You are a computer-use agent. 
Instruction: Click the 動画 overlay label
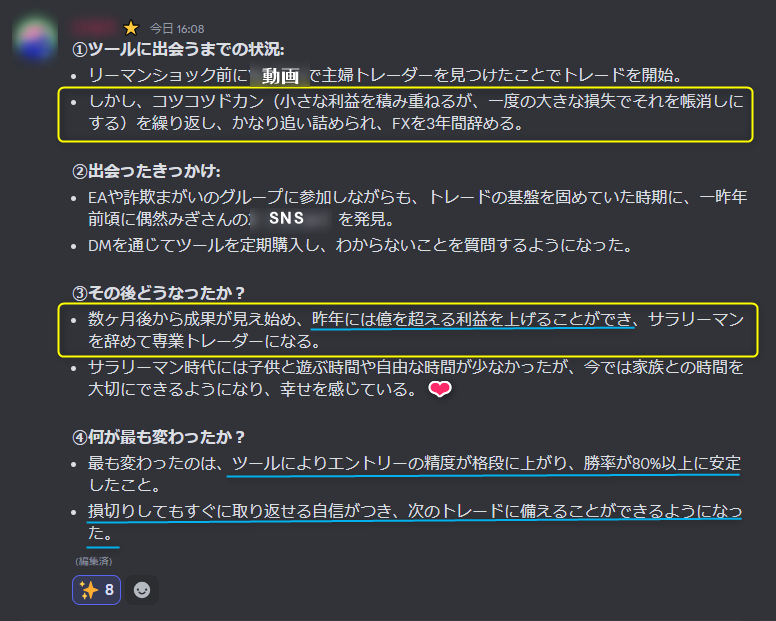(280, 76)
